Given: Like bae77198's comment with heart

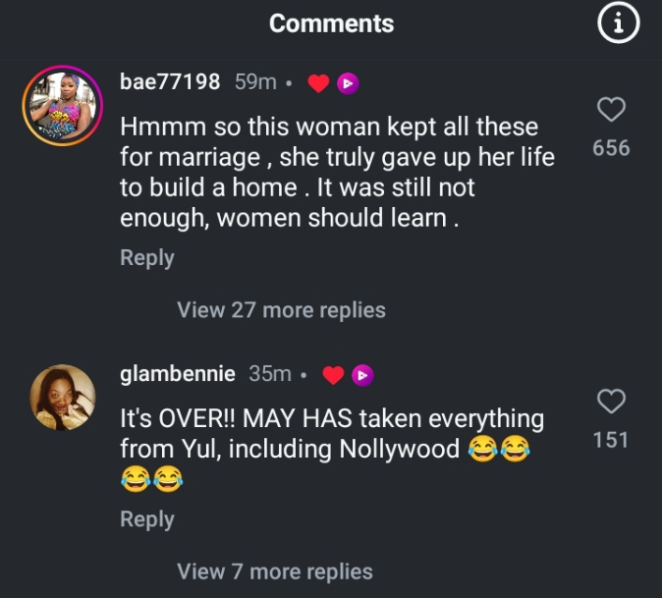Looking at the screenshot, I should pos(611,110).
